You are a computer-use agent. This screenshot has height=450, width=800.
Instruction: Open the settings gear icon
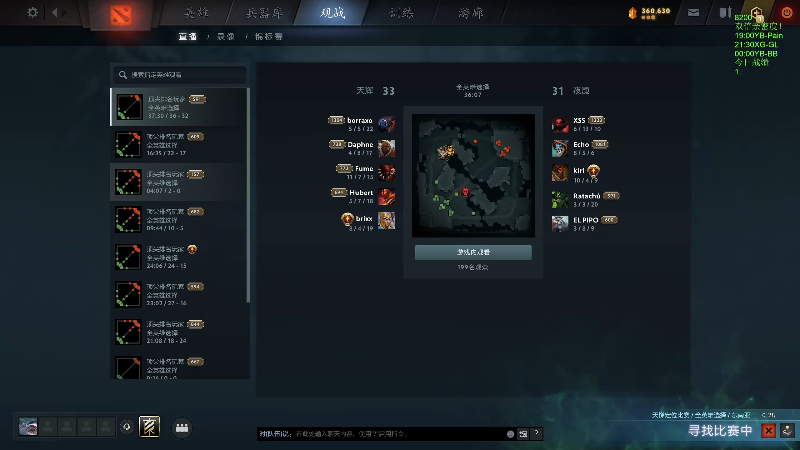coord(33,12)
